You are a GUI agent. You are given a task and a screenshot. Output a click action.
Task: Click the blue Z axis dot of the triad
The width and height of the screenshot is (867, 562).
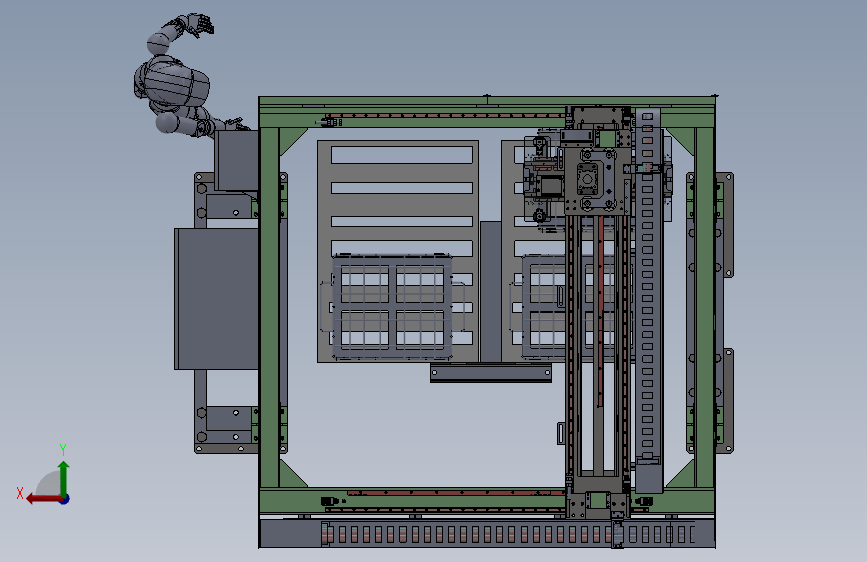65,499
